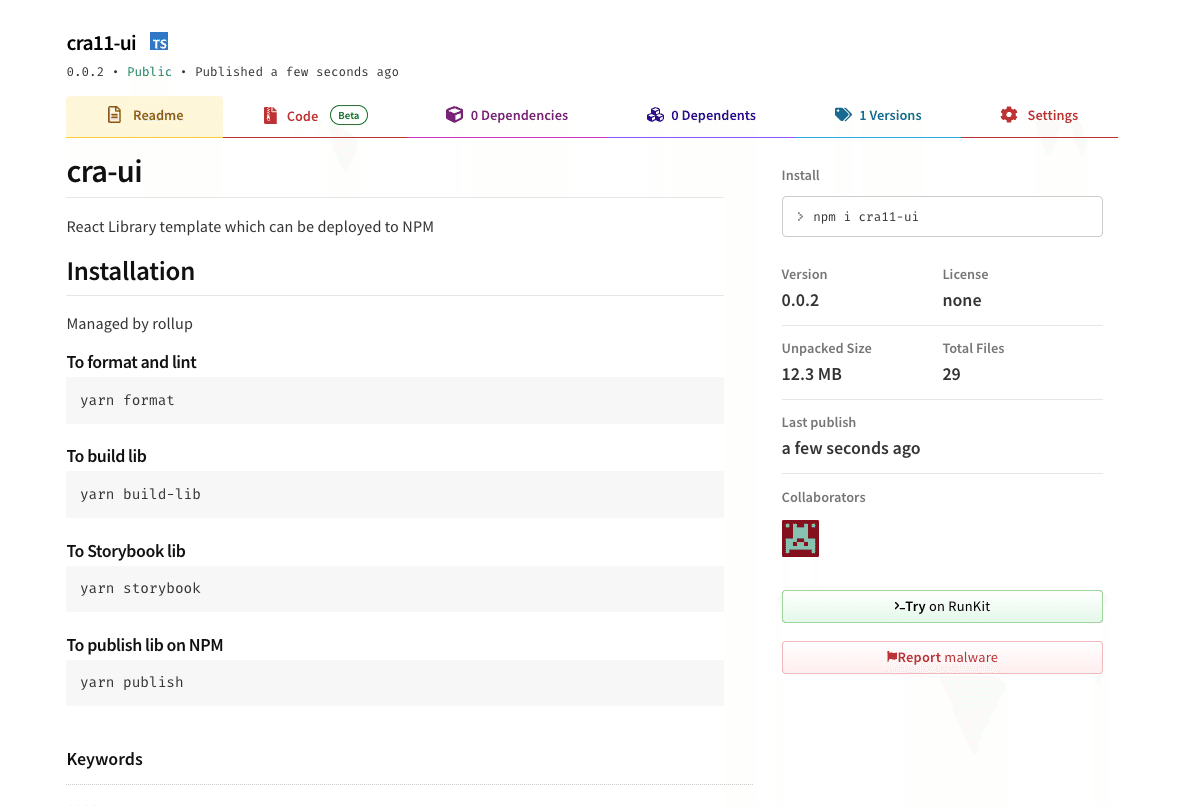Switch to the Code tab
Viewport: 1186px width, 806px height.
315,116
